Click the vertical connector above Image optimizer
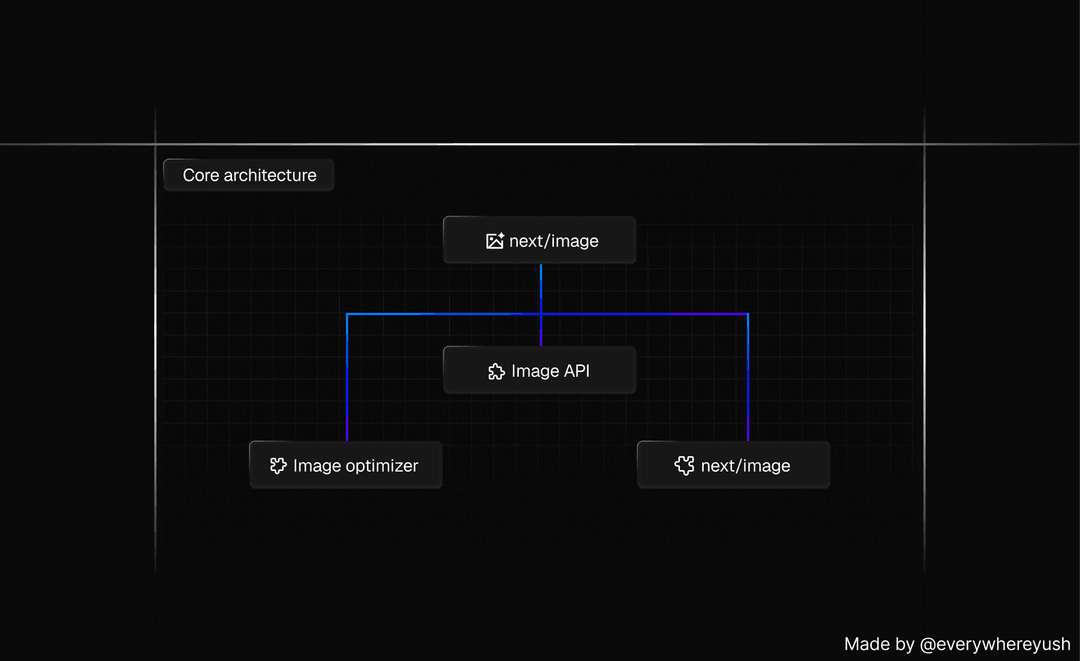1080x661 pixels. tap(347, 380)
